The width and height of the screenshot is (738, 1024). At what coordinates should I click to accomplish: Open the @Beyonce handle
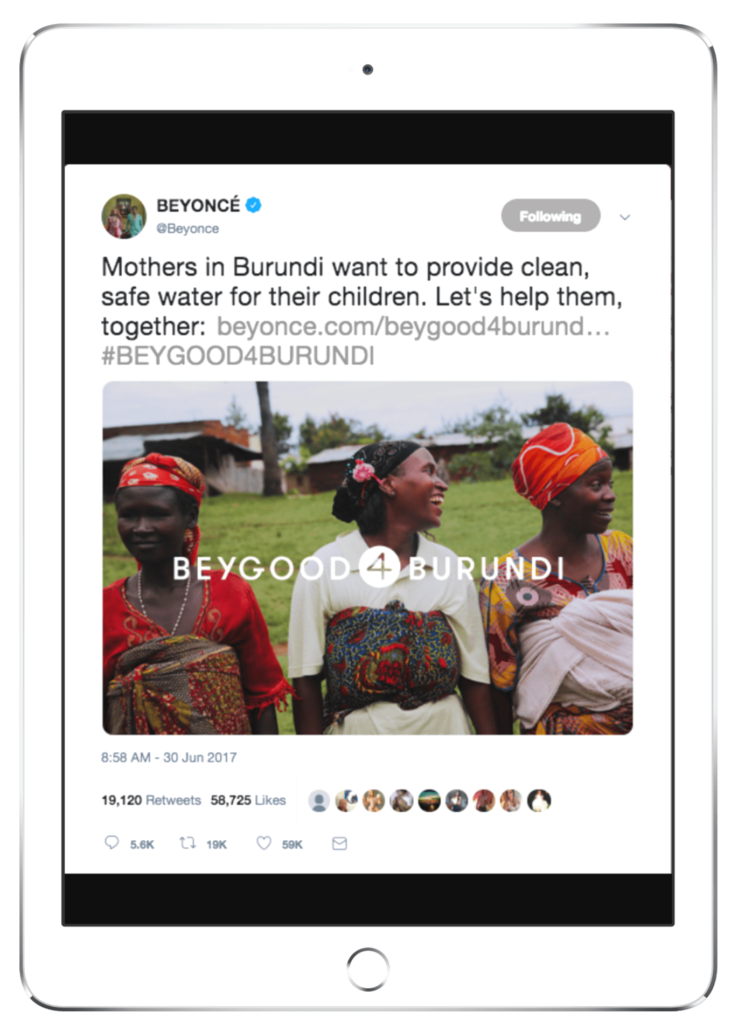coord(187,229)
